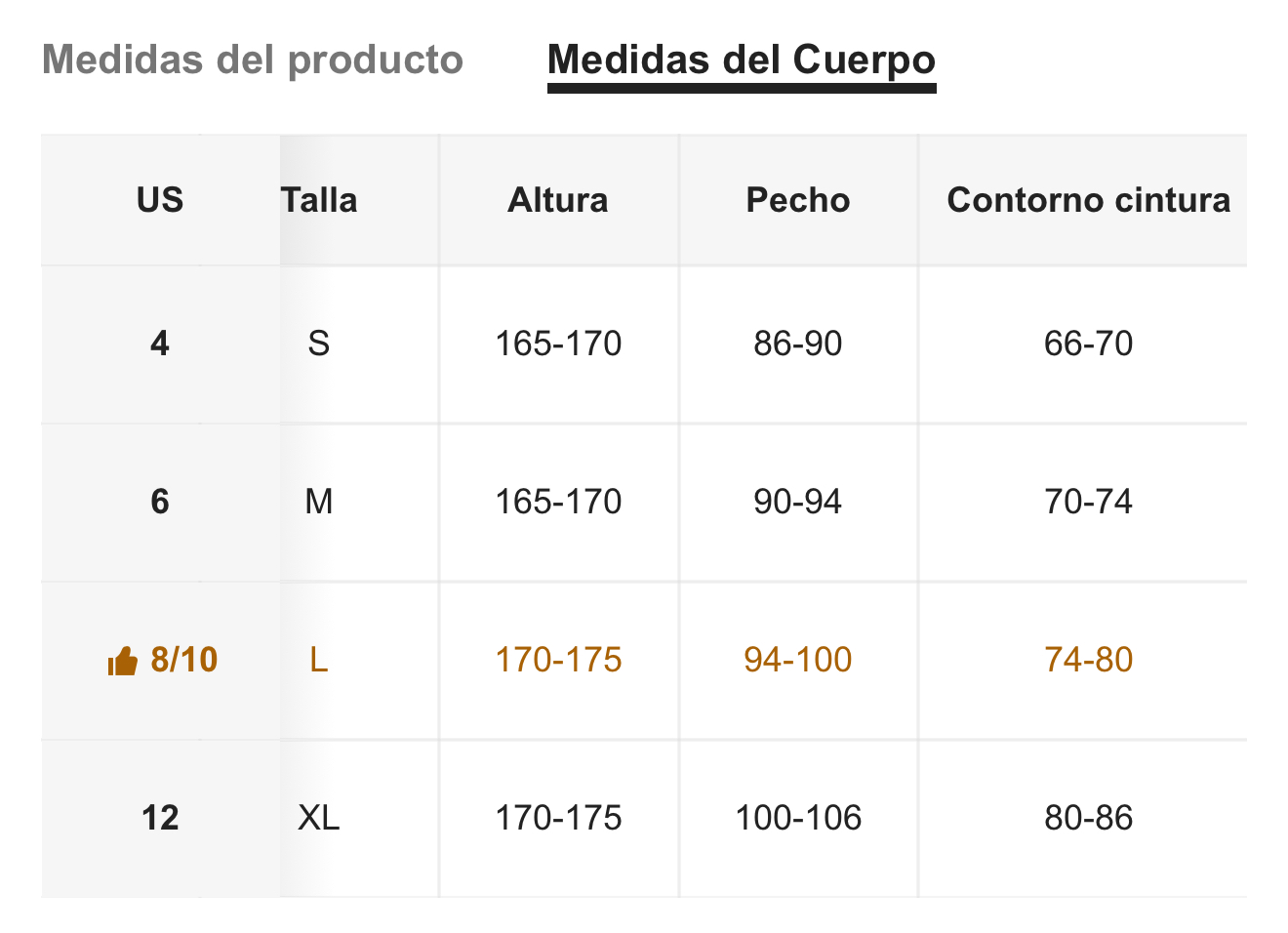The width and height of the screenshot is (1288, 933).
Task: Click the 100-106 chest value
Action: (798, 818)
